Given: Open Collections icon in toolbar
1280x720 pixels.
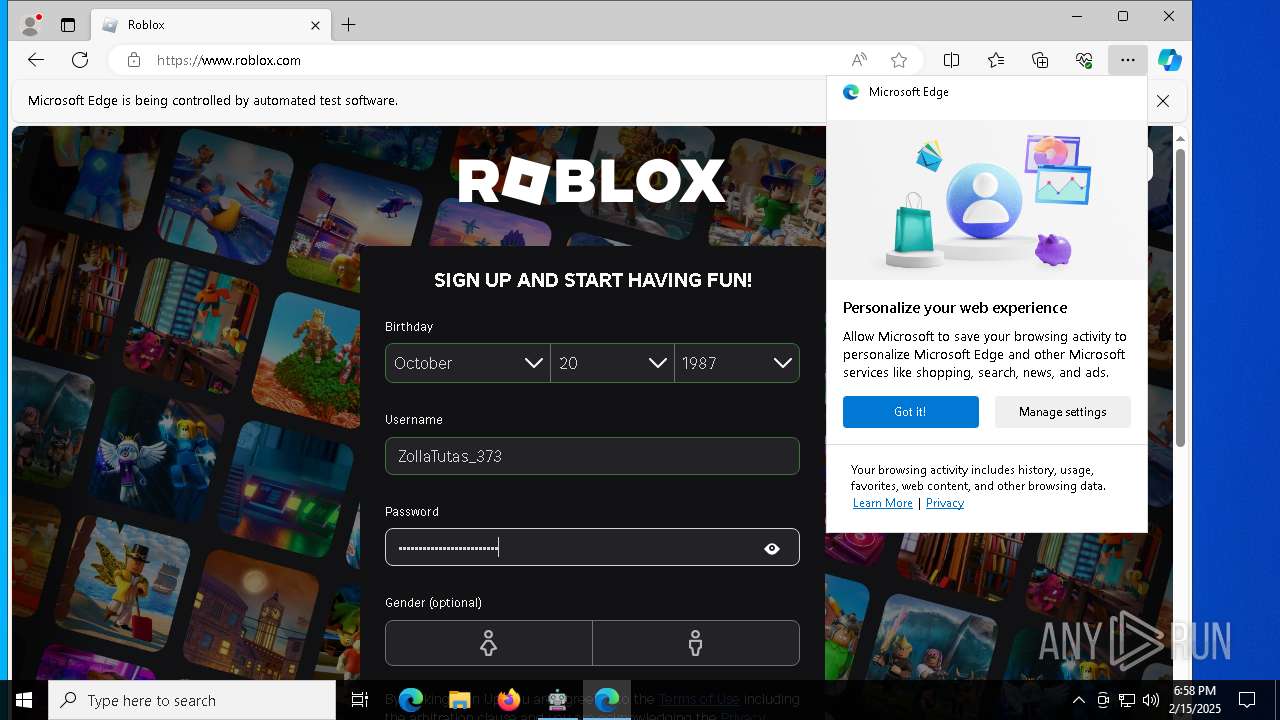Looking at the screenshot, I should (x=1040, y=60).
